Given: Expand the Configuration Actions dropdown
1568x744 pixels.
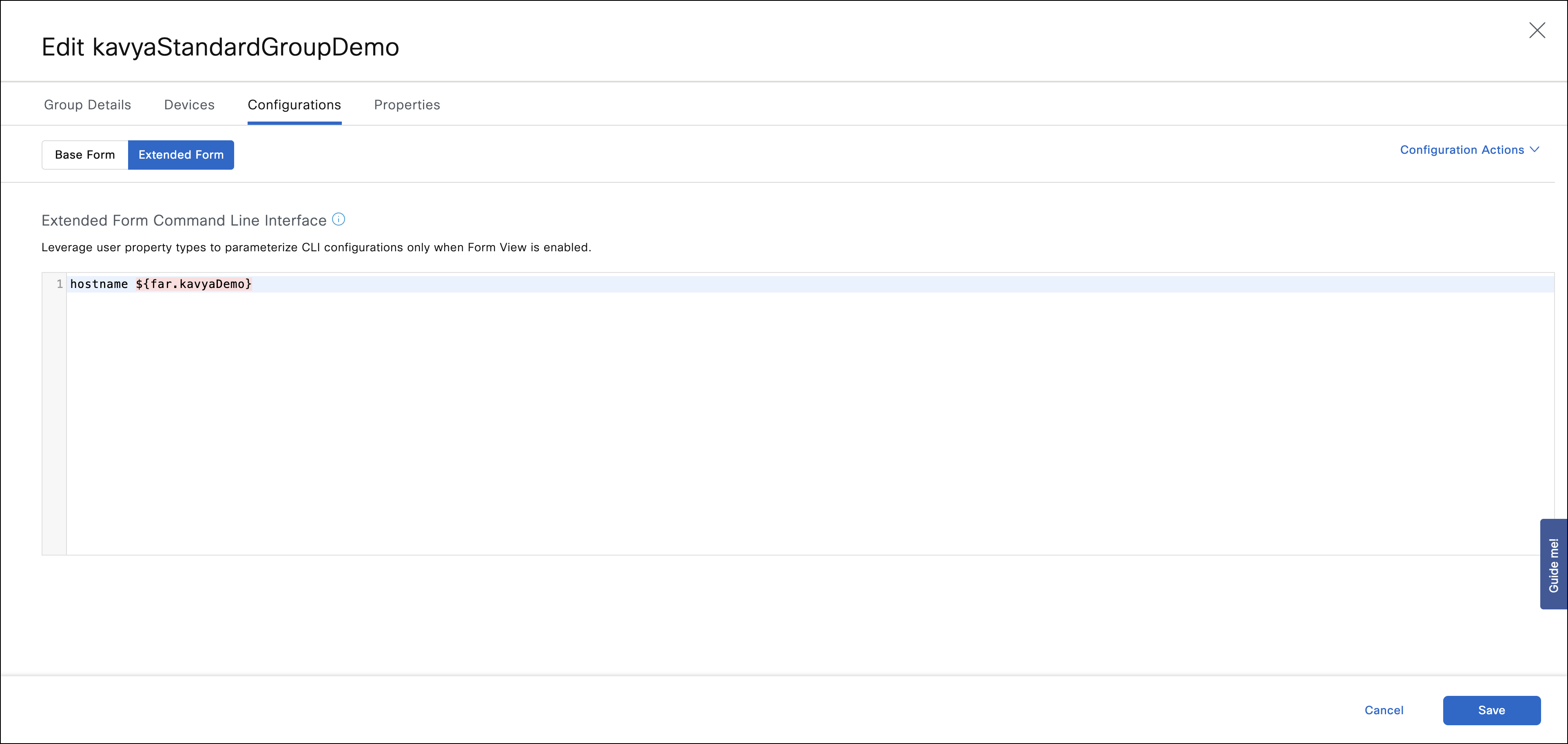Looking at the screenshot, I should coord(1469,150).
